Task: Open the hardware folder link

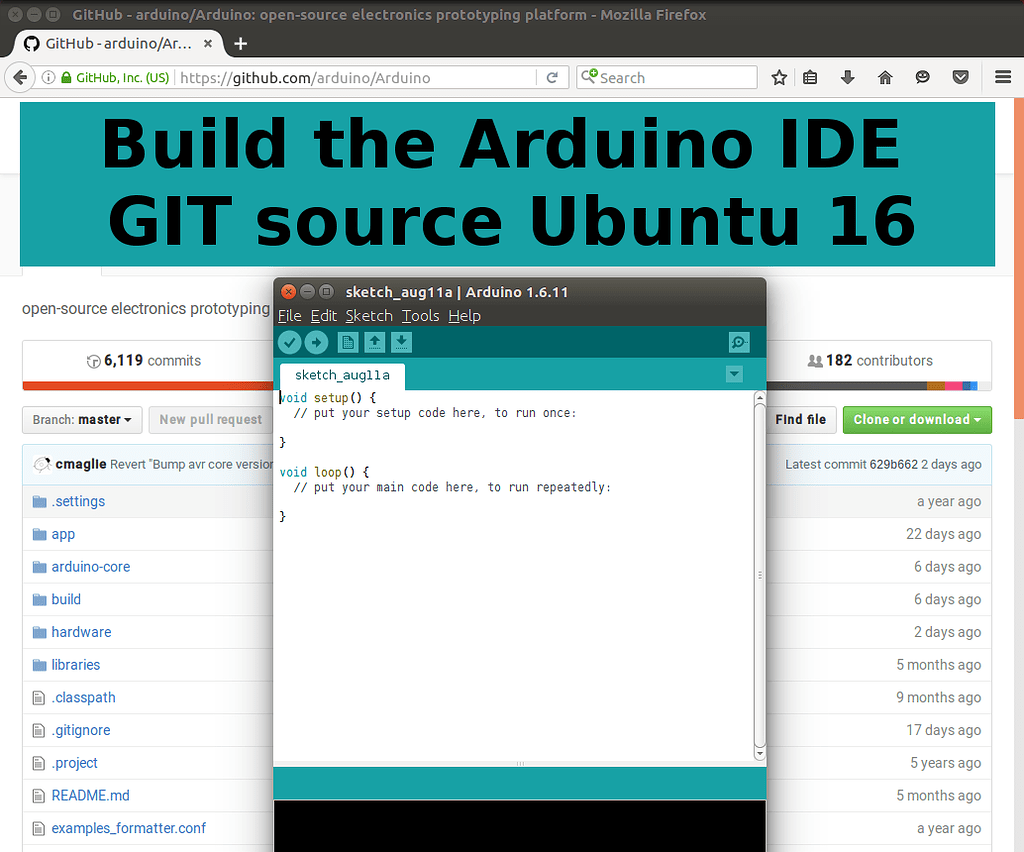Action: 81,632
